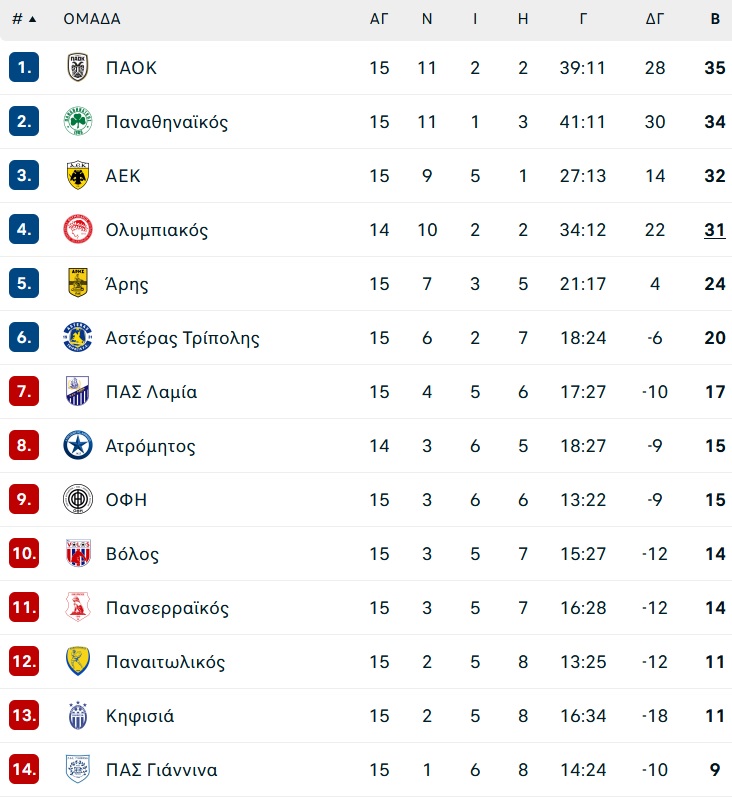Open the Πανσερραϊκός team name link
Screen dimensions: 732x797
click(167, 608)
